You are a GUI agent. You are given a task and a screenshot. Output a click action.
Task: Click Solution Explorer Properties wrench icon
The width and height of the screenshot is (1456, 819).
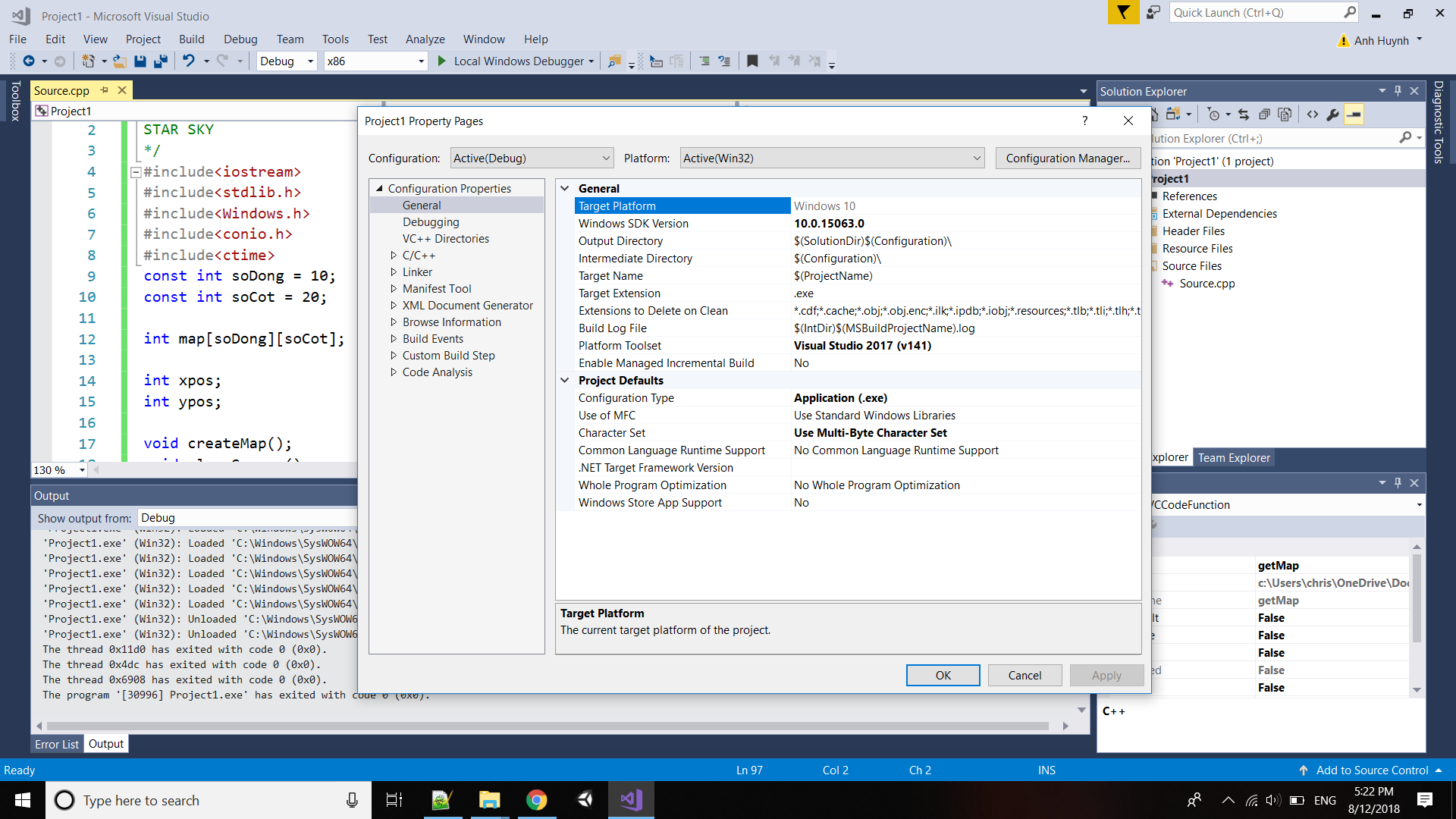tap(1333, 115)
